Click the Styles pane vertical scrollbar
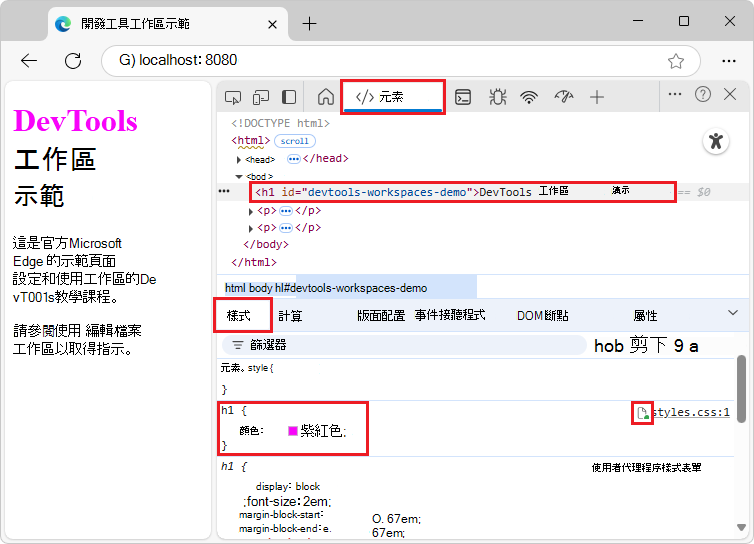Viewport: 754px width, 544px height. click(x=741, y=390)
